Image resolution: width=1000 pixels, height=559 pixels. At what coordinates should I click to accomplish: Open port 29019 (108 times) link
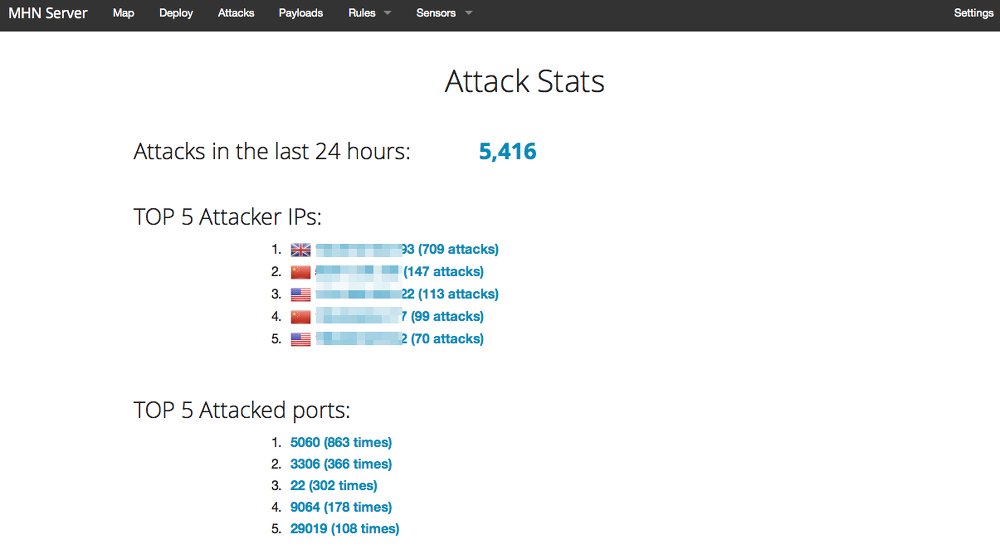pos(344,528)
